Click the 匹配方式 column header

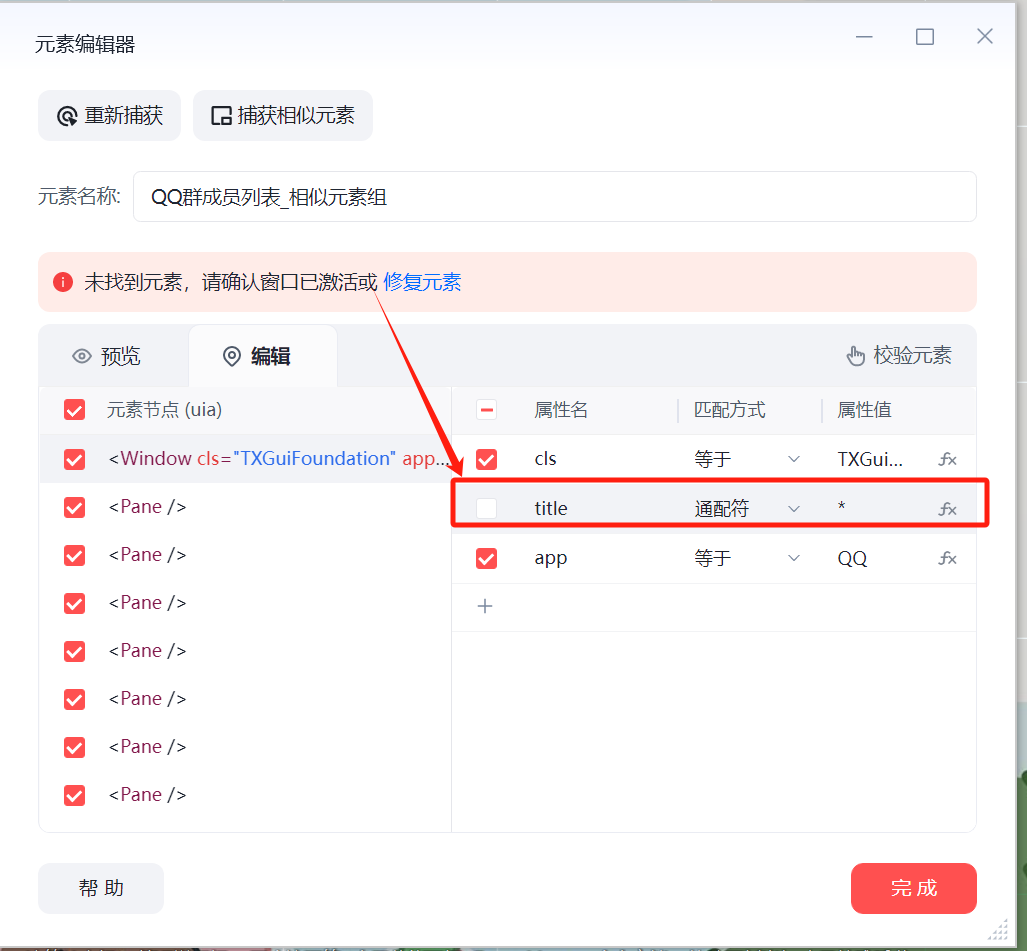(x=730, y=410)
